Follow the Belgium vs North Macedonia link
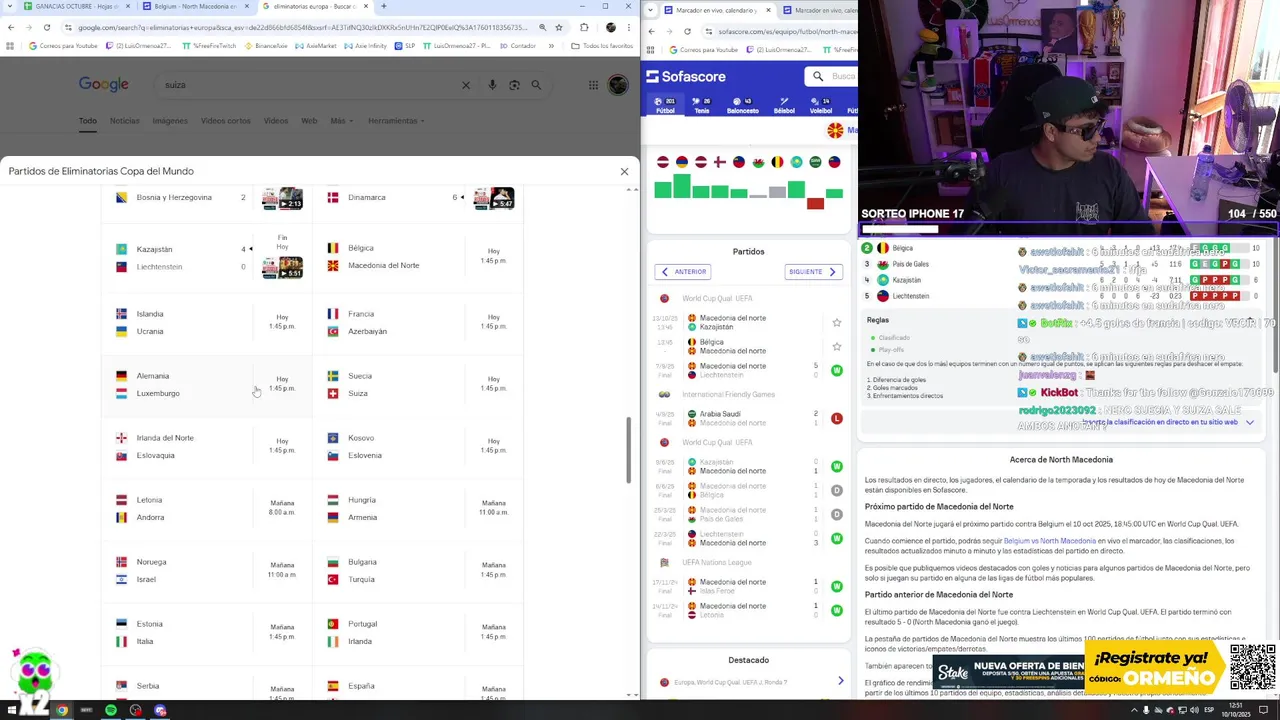This screenshot has height=720, width=1280. (x=1050, y=541)
